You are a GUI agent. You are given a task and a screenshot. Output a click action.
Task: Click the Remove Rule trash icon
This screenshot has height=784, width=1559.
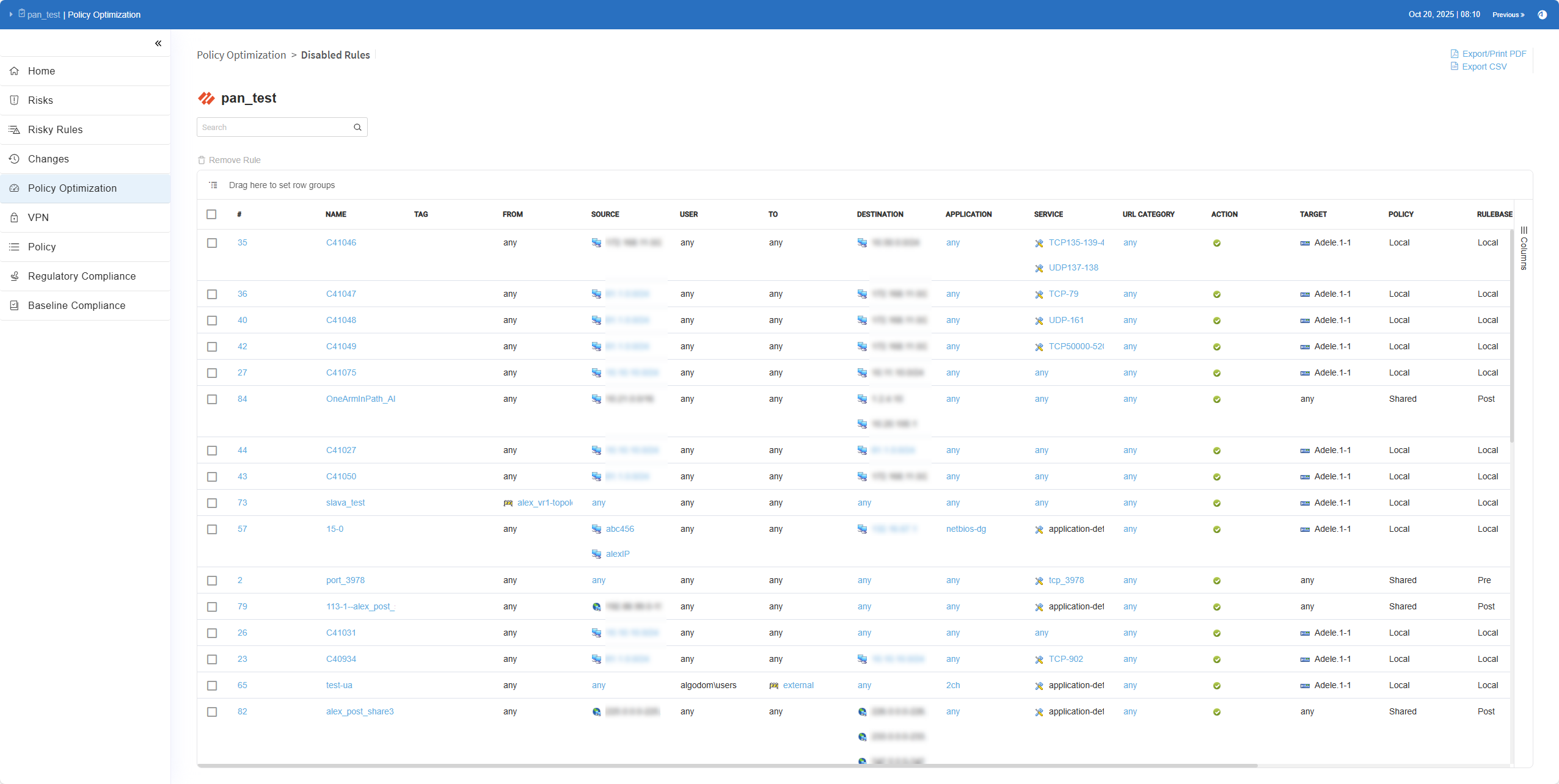tap(202, 160)
